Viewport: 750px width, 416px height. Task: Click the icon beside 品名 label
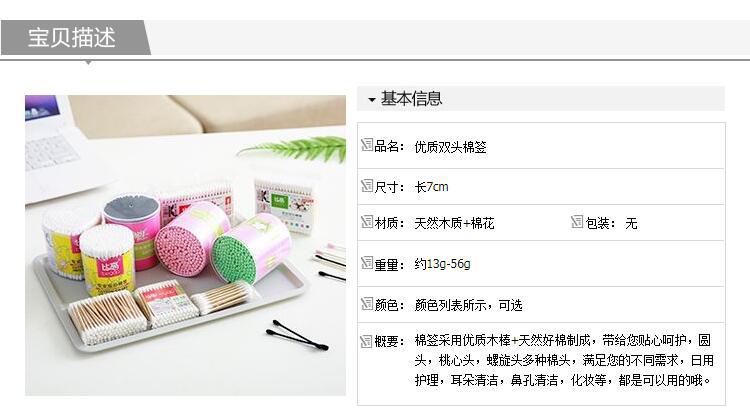[x=367, y=145]
